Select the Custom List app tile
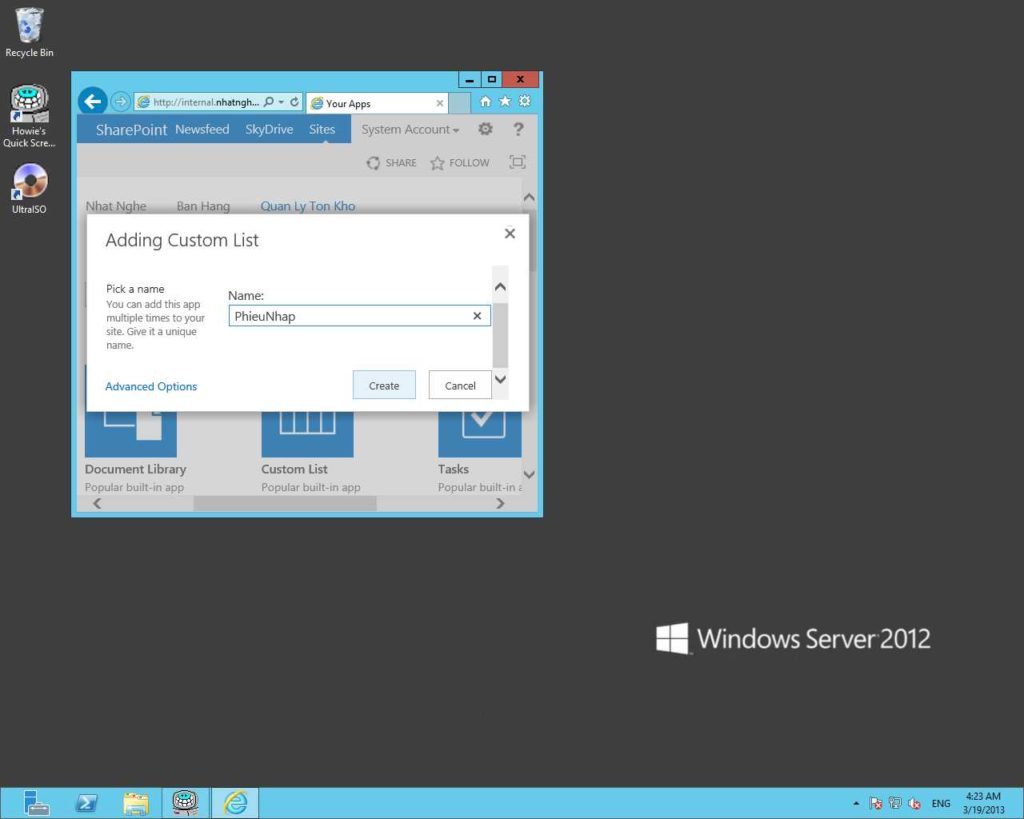Screen dimensions: 1024x819 307,434
